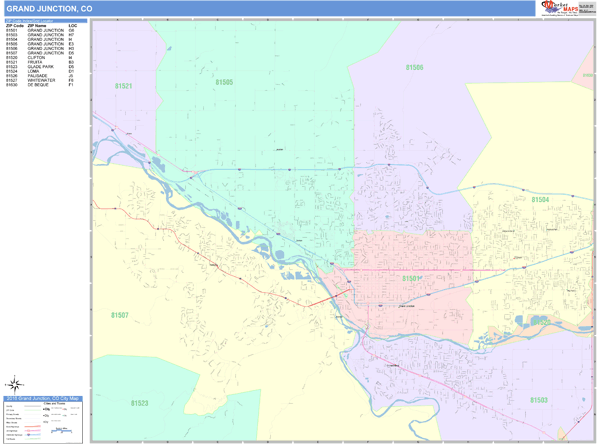
Task: Click the ZIP Code column heading
Action: point(15,26)
